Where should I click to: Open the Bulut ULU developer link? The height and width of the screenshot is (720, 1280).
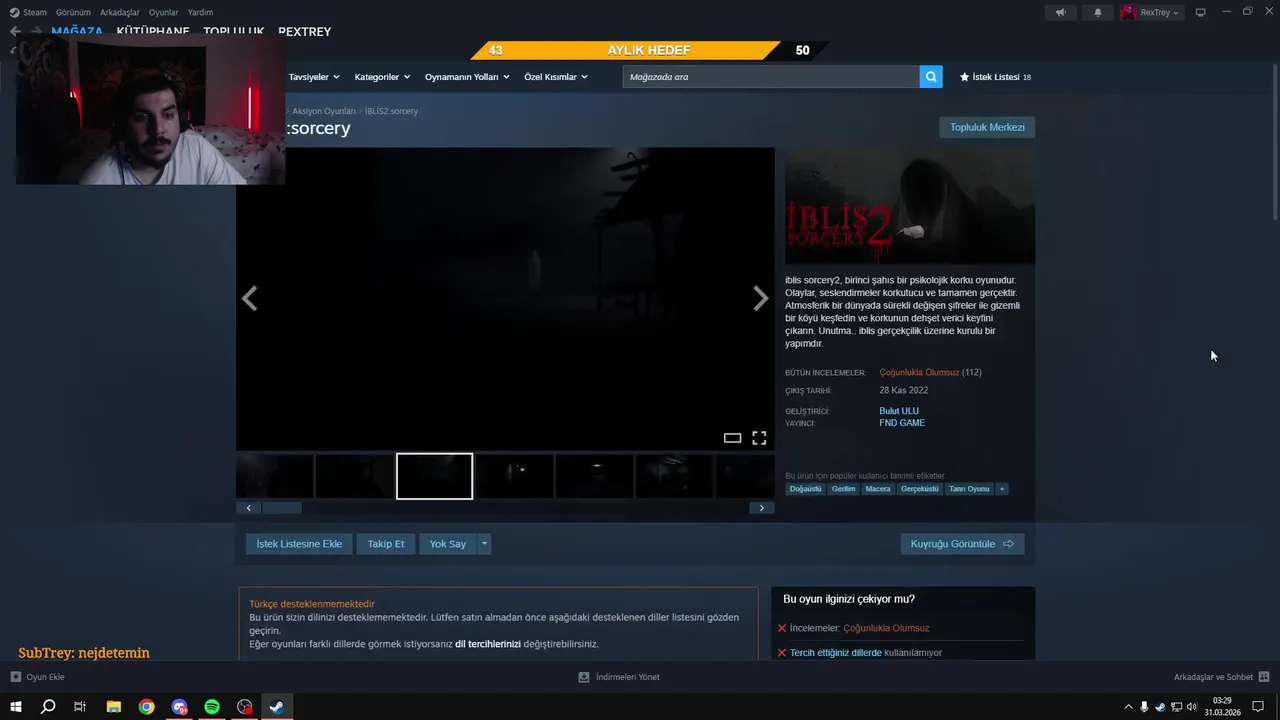tap(899, 411)
